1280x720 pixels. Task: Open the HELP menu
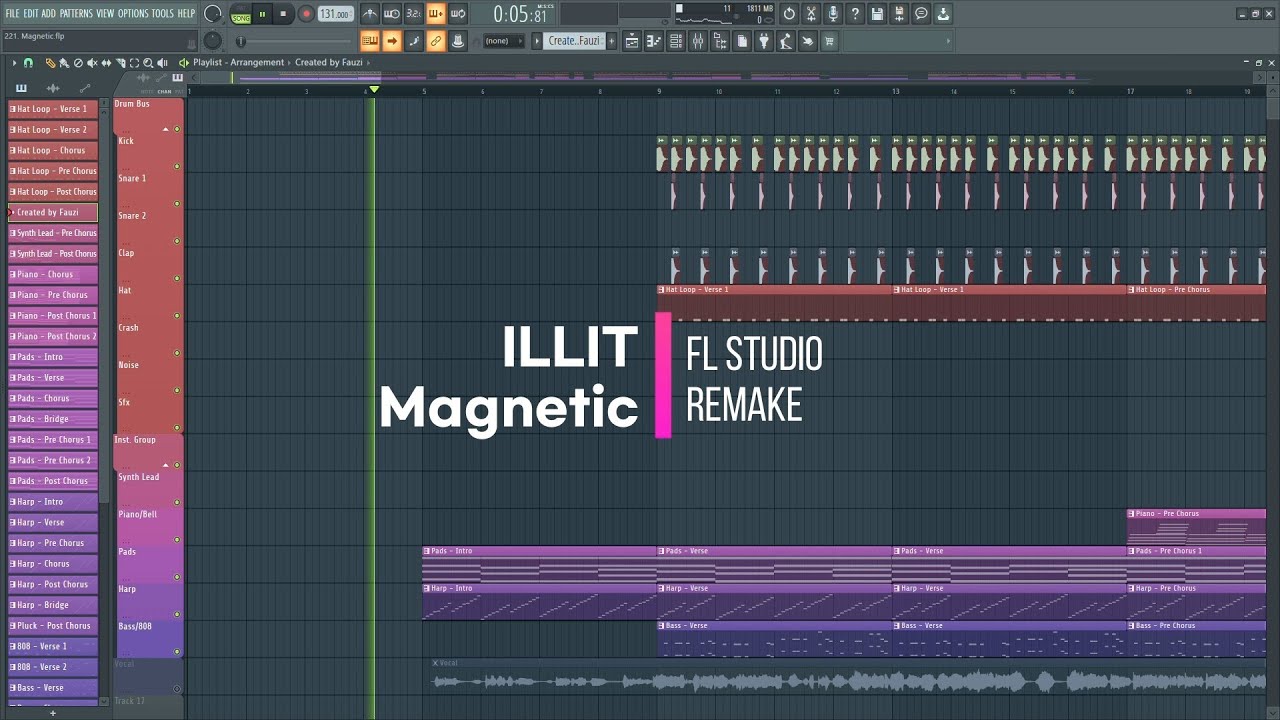pyautogui.click(x=186, y=14)
